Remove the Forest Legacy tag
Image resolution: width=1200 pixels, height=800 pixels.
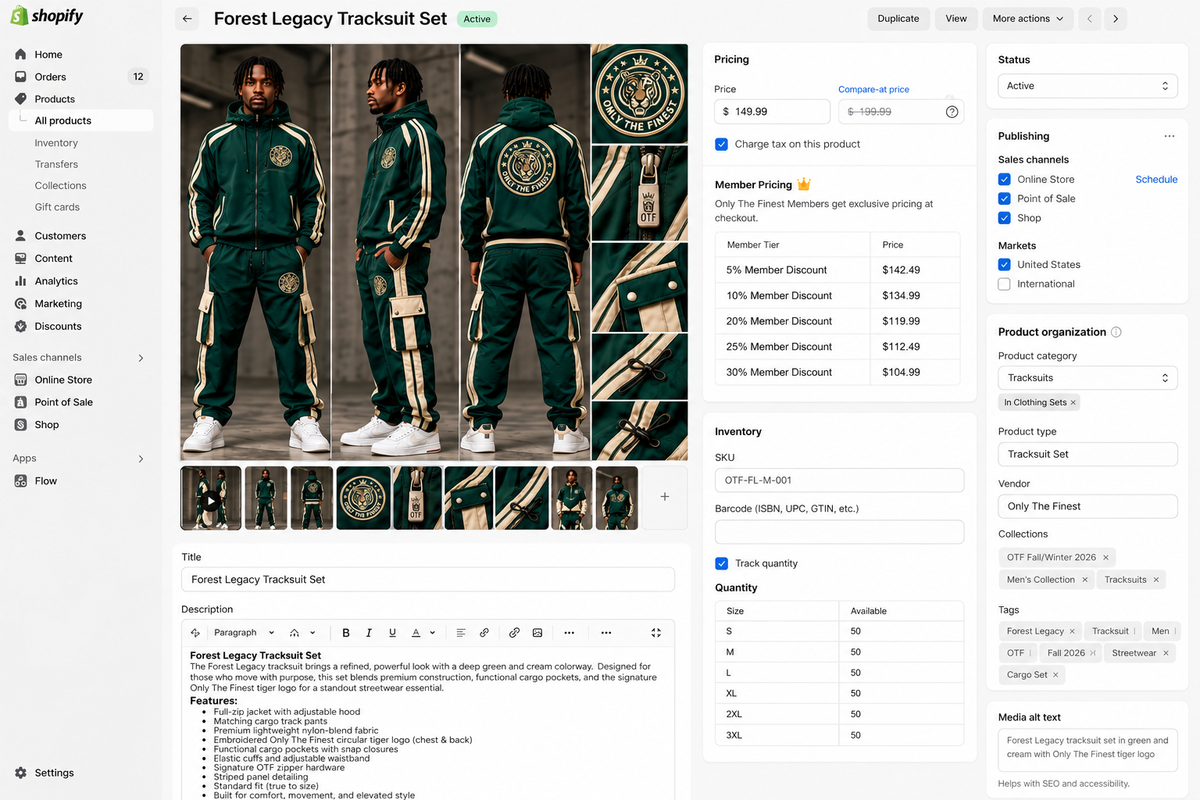(x=1072, y=631)
